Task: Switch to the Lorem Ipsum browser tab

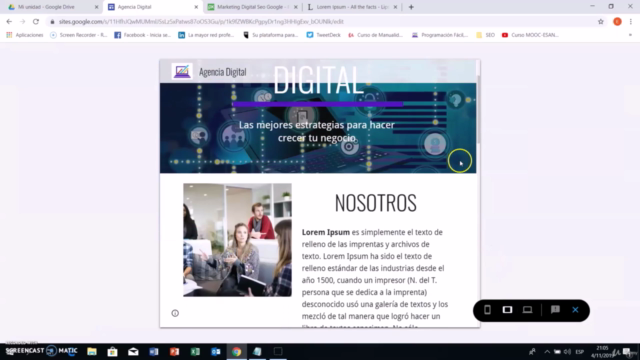Action: tap(352, 7)
